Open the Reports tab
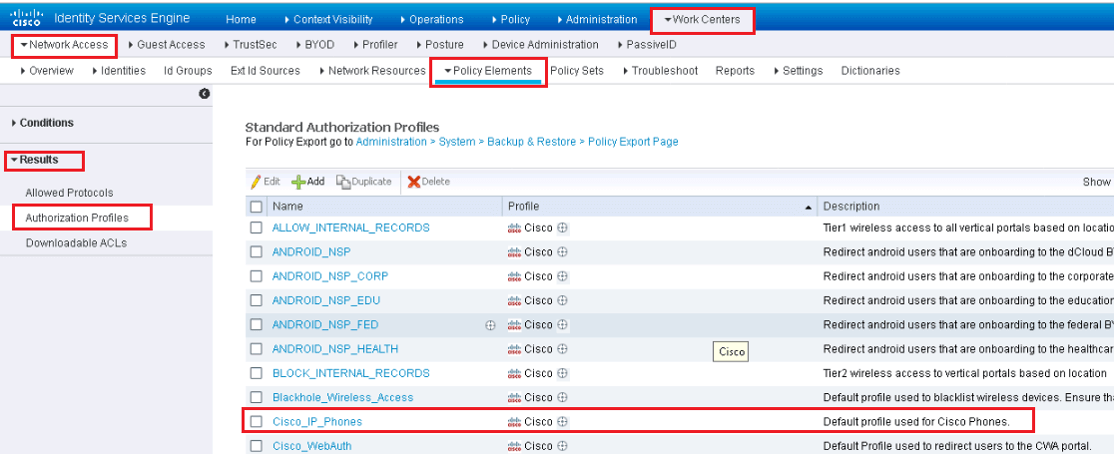 (735, 70)
